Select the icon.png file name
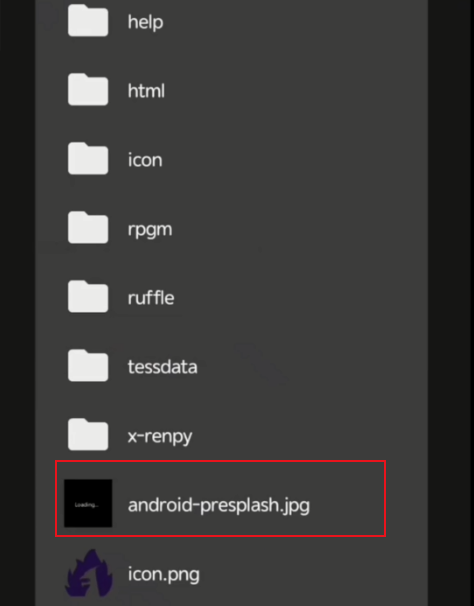Screen dimensions: 474x606 click(x=164, y=575)
